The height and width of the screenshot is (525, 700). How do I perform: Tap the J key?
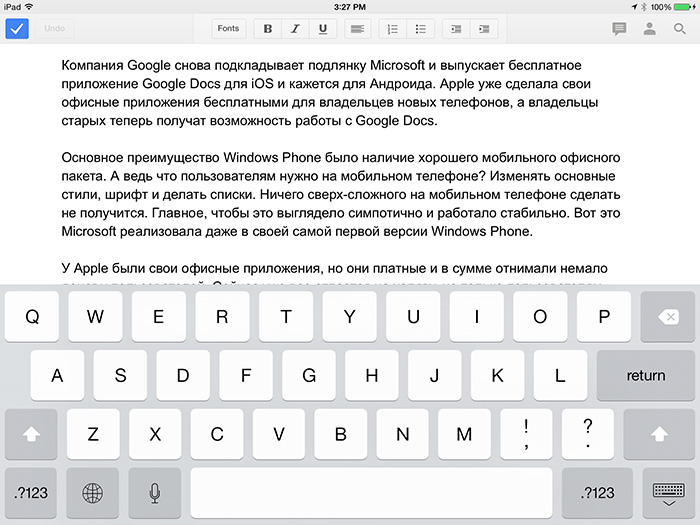tap(435, 375)
